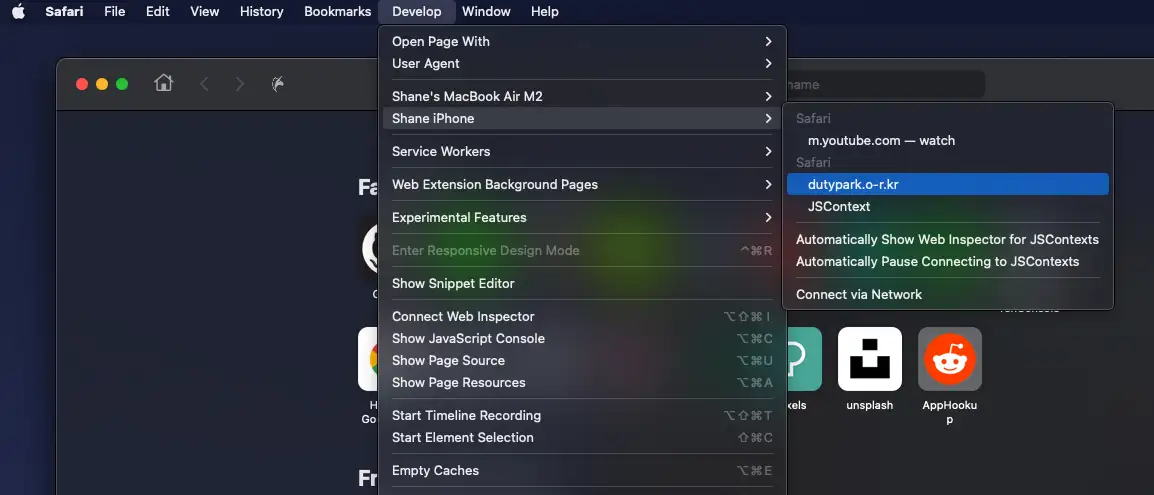Screen dimensions: 1154x495
Task: Click the forward navigation arrow
Action: [x=239, y=84]
